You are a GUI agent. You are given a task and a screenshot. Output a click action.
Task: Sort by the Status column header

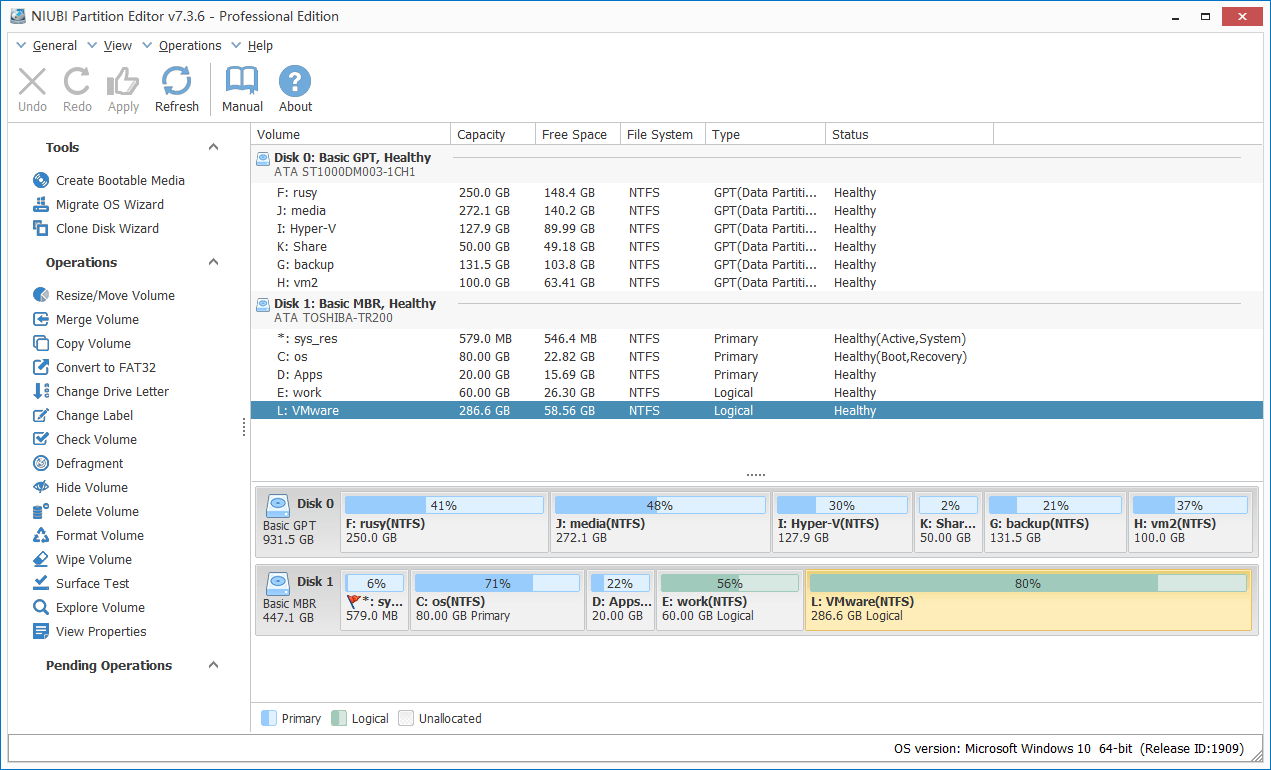(x=909, y=134)
